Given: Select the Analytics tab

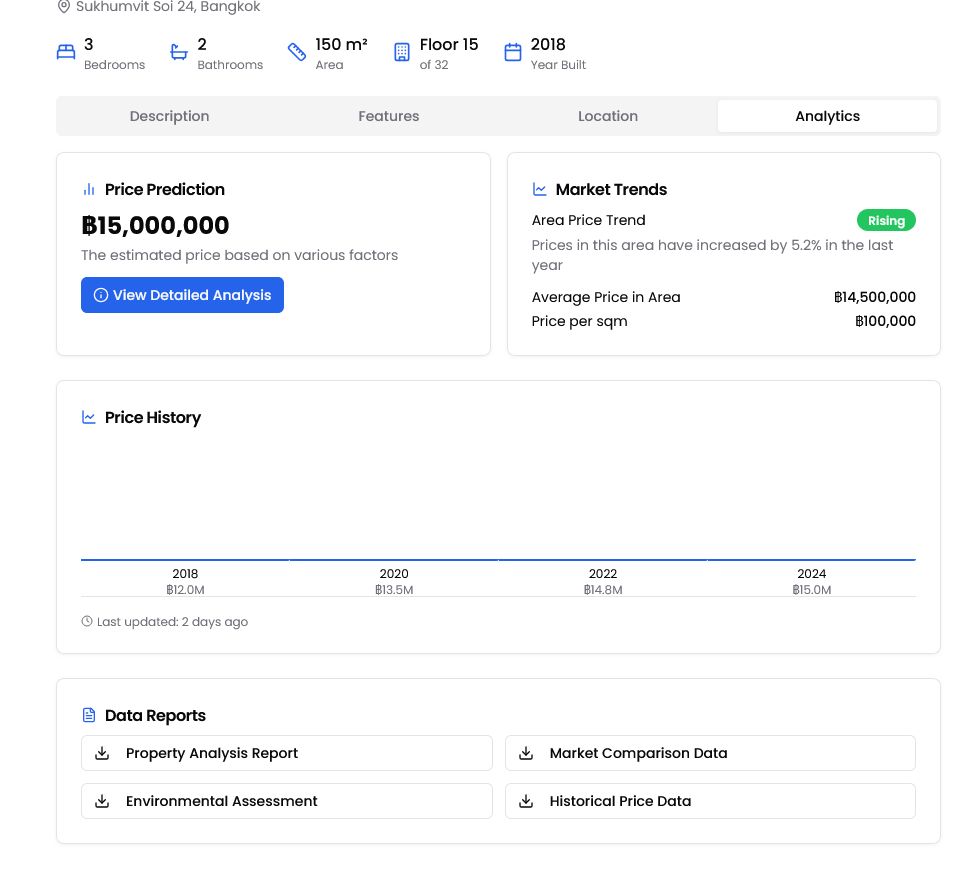Looking at the screenshot, I should [x=827, y=116].
